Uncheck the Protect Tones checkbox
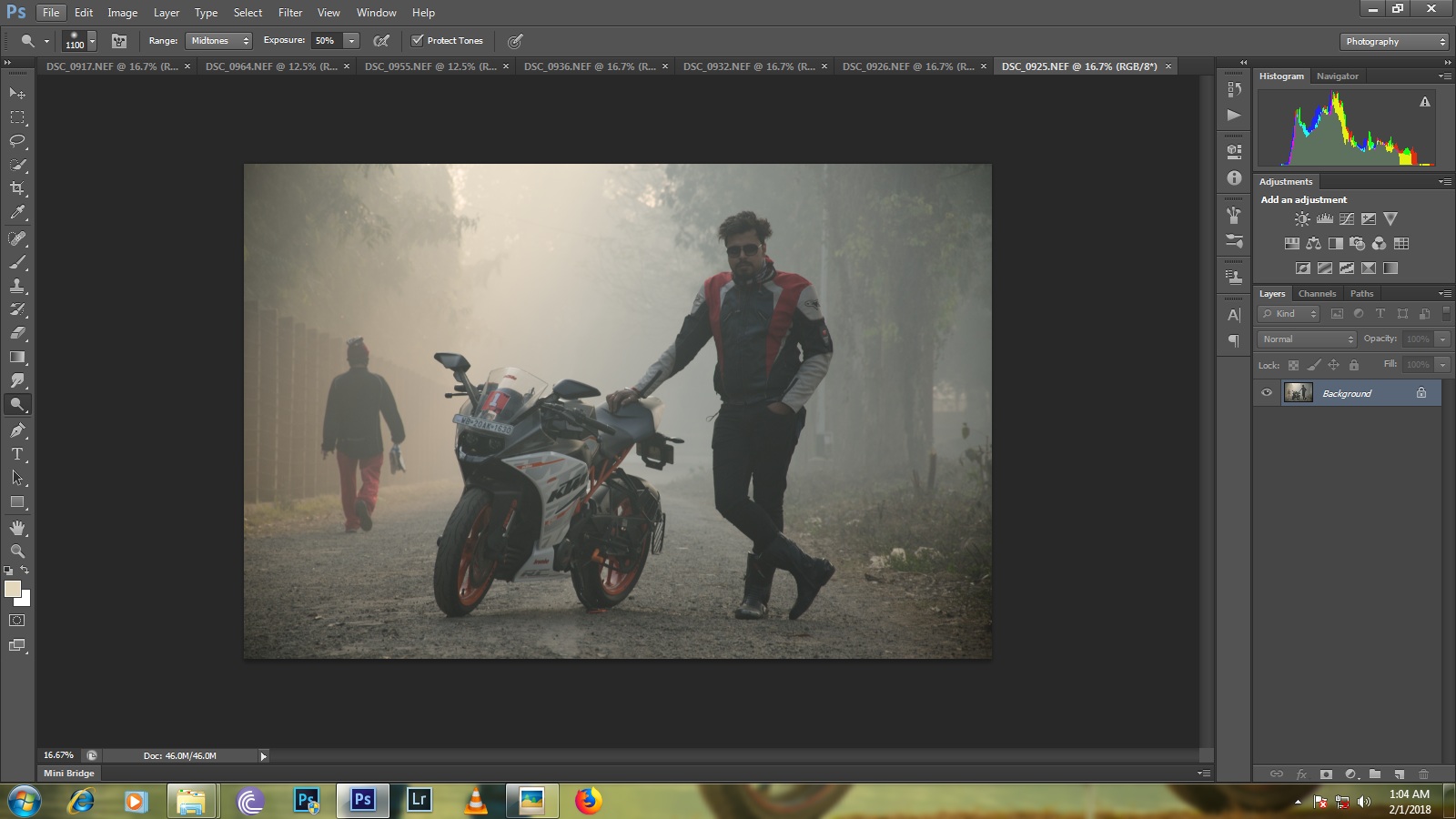Viewport: 1456px width, 819px height. pos(418,41)
